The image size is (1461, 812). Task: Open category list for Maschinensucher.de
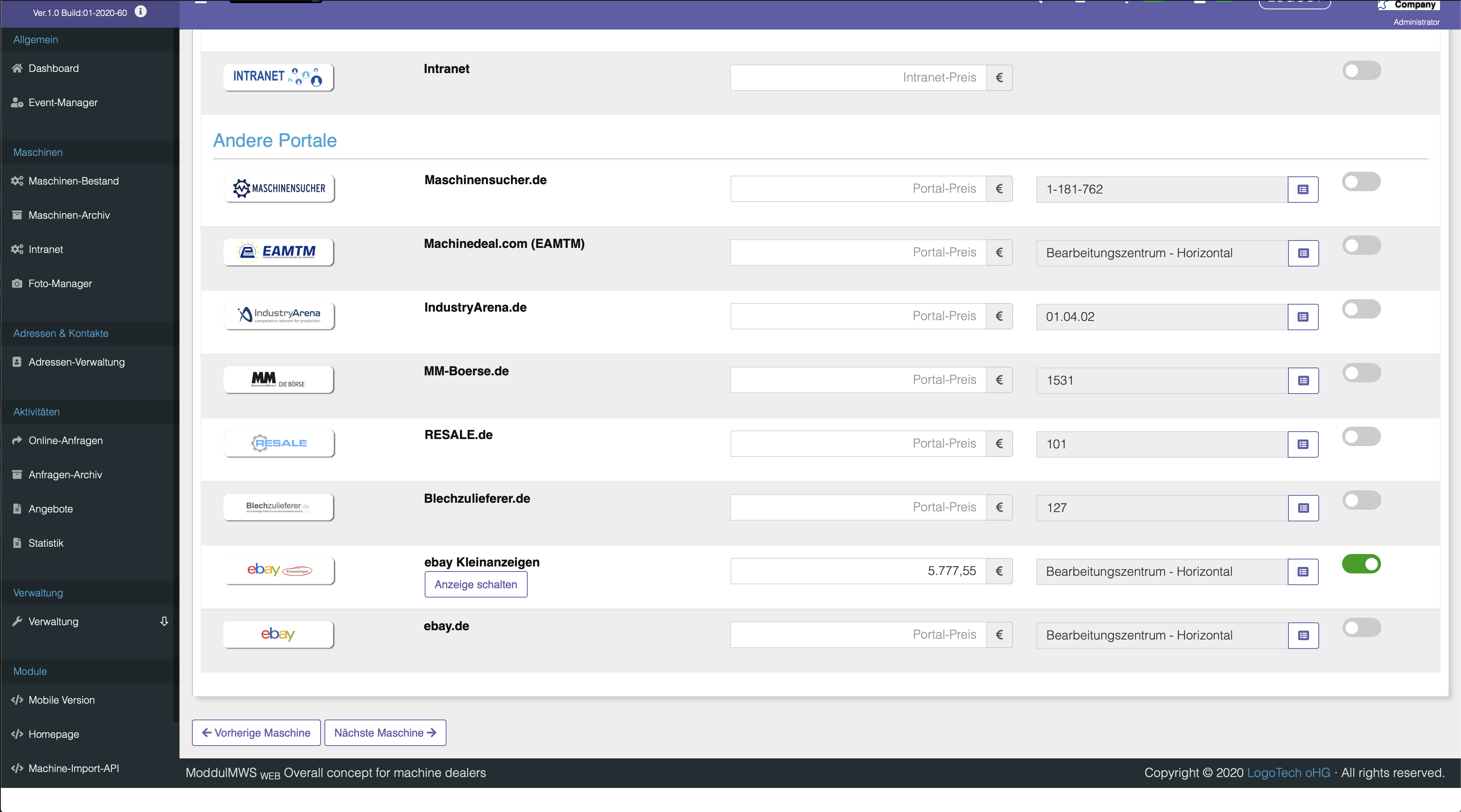coord(1303,189)
